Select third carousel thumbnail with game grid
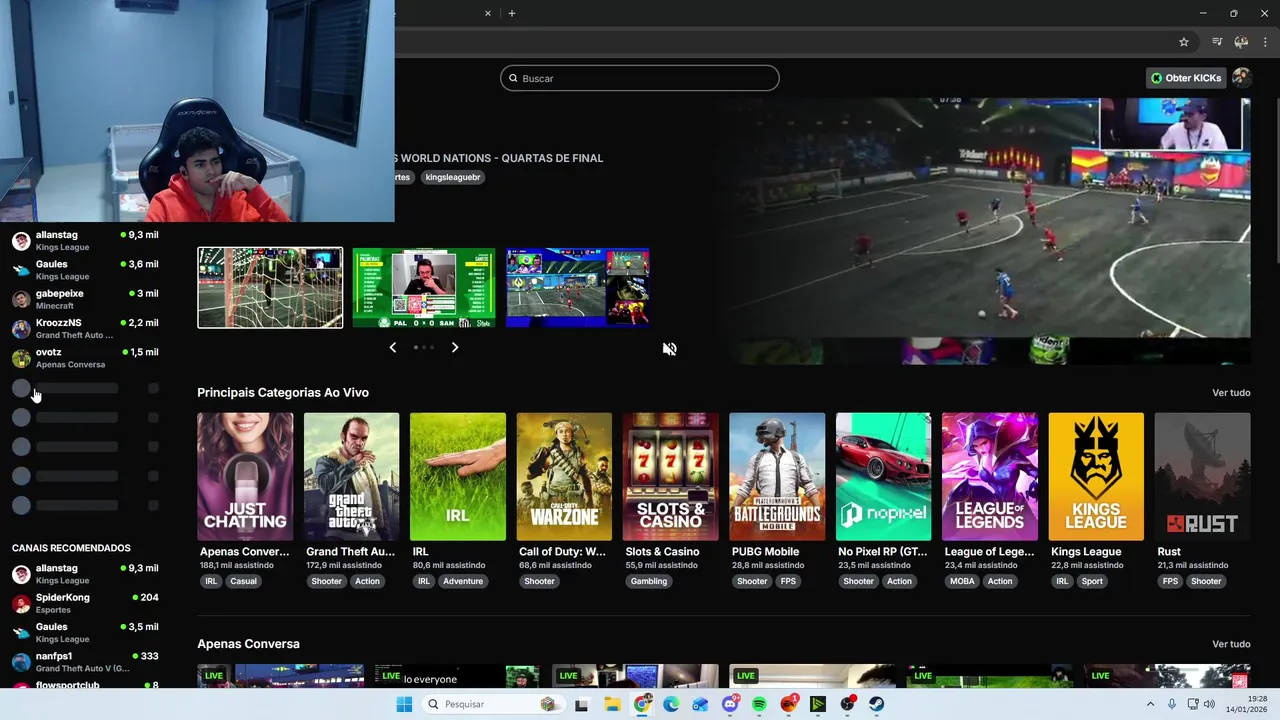Screen dimensions: 1280x720 (578, 288)
